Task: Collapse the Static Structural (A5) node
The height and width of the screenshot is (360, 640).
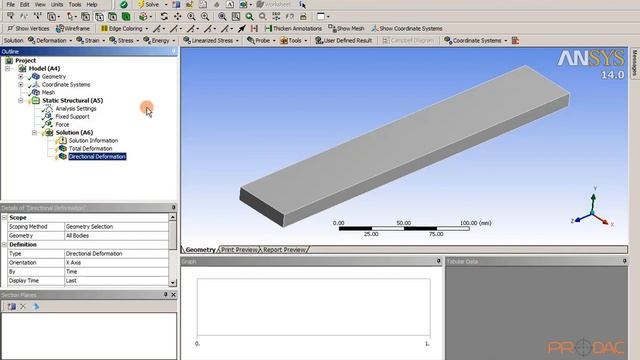Action: coord(21,100)
